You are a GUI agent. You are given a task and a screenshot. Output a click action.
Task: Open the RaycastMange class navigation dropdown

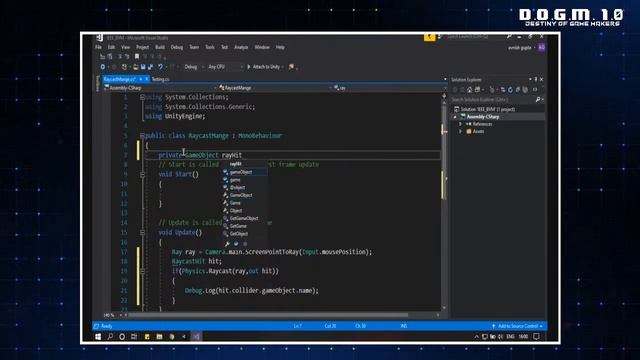tap(275, 88)
